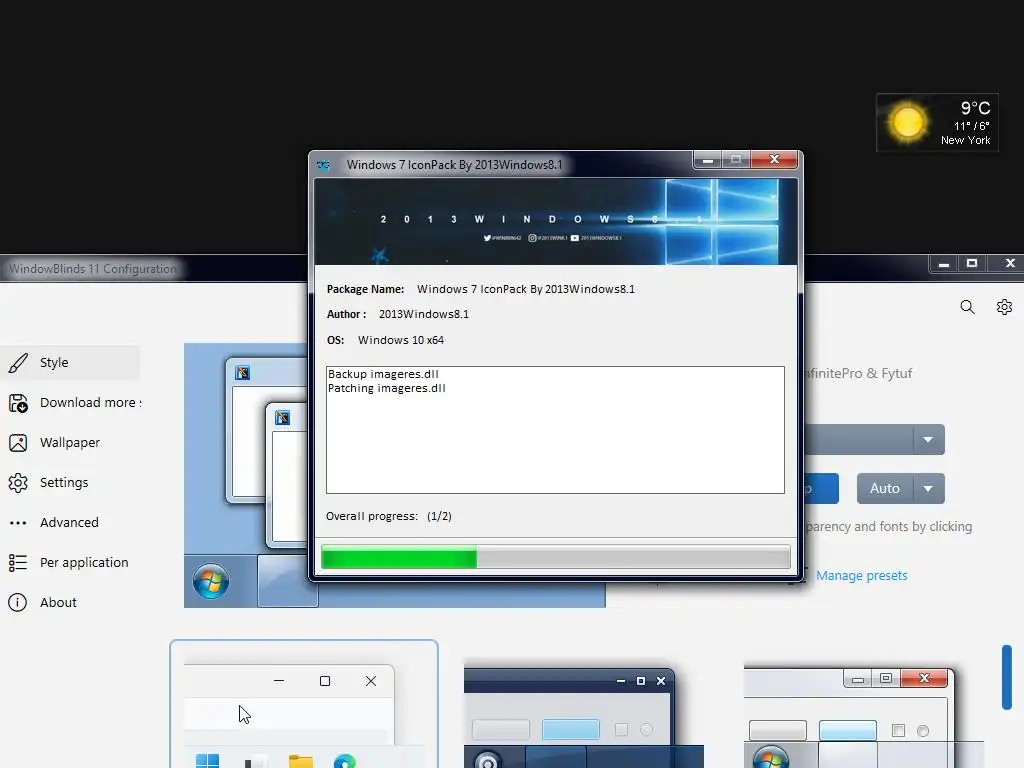Click the partly hidden blue apply button
1024x768 pixels.
point(821,488)
